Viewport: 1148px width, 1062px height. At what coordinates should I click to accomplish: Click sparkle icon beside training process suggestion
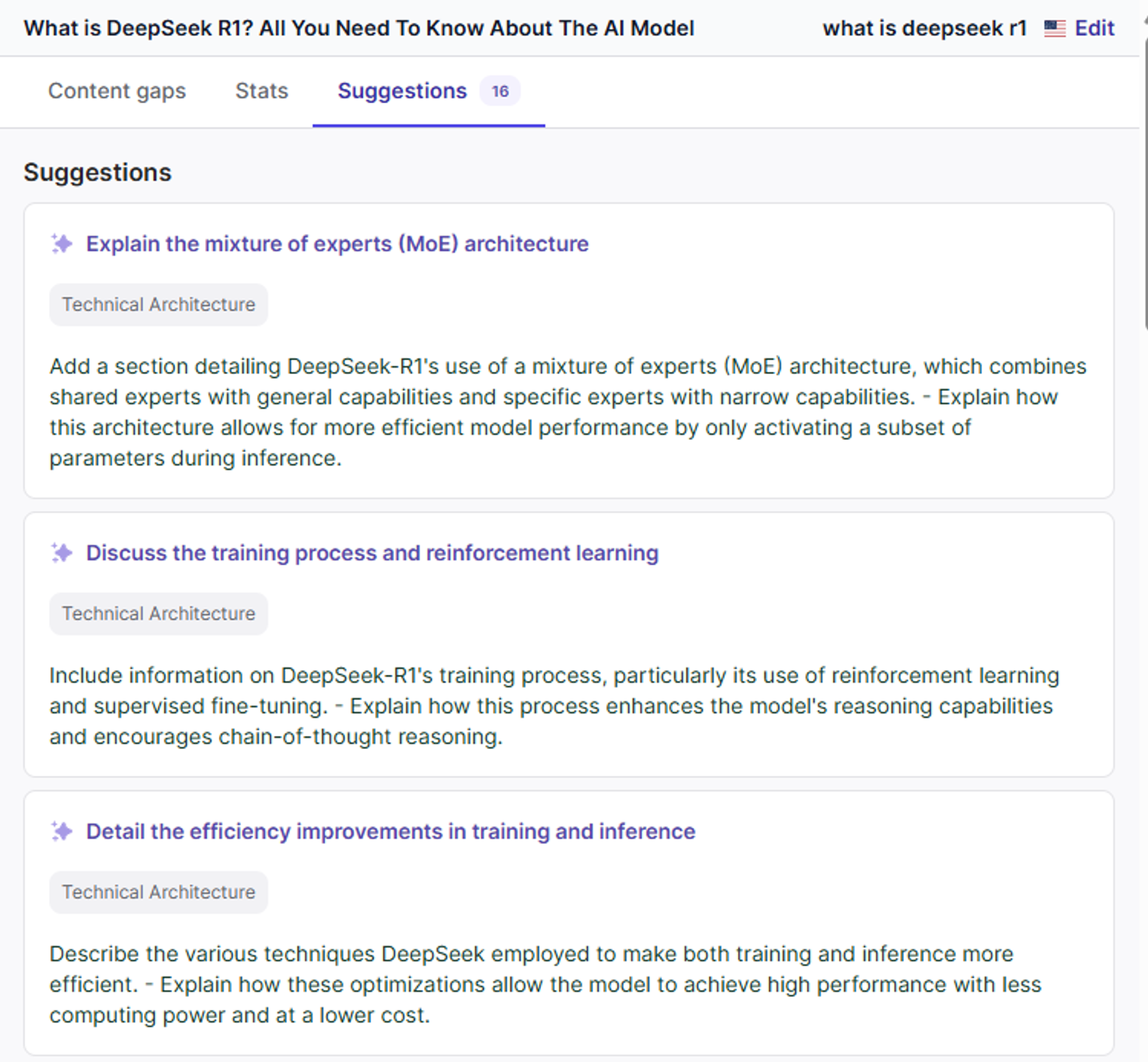click(x=62, y=553)
